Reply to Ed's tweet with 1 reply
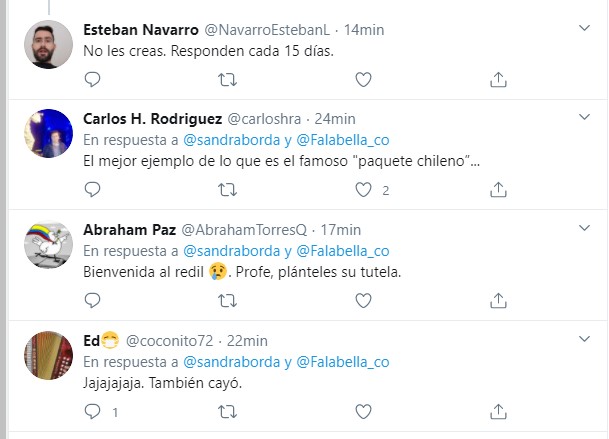Image resolution: width=609 pixels, height=439 pixels. (x=92, y=410)
